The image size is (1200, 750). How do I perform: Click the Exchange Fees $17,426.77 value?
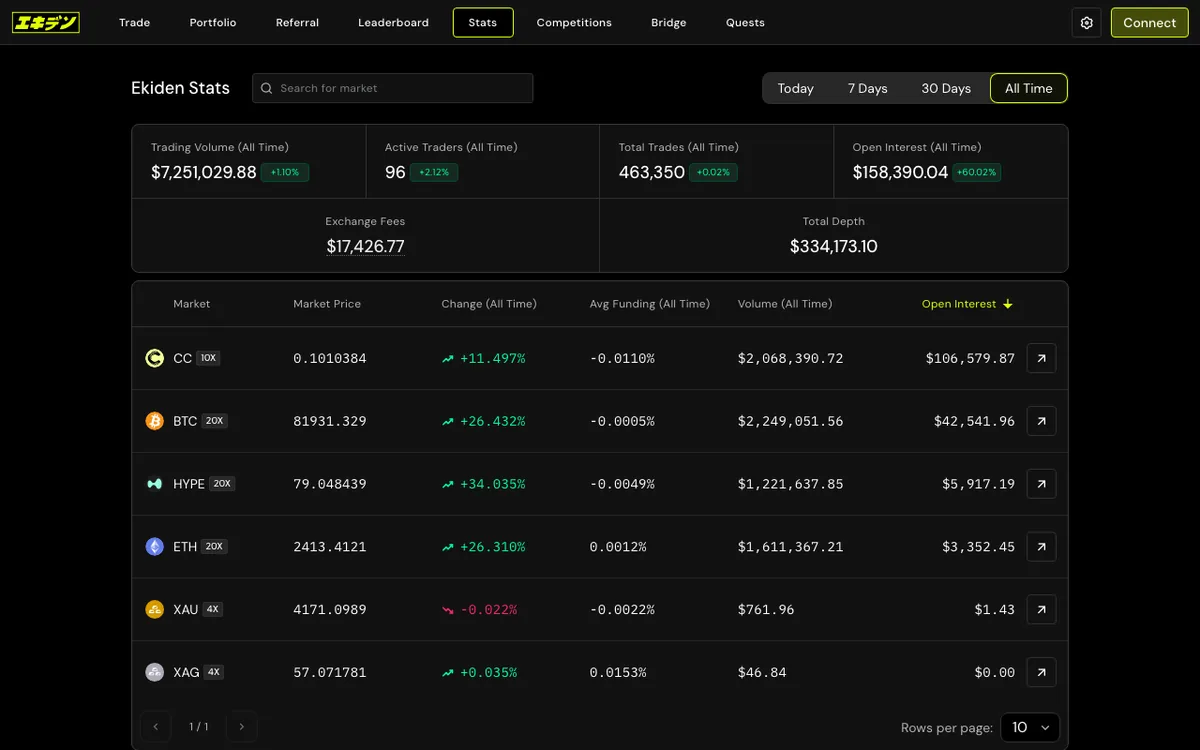click(x=365, y=246)
